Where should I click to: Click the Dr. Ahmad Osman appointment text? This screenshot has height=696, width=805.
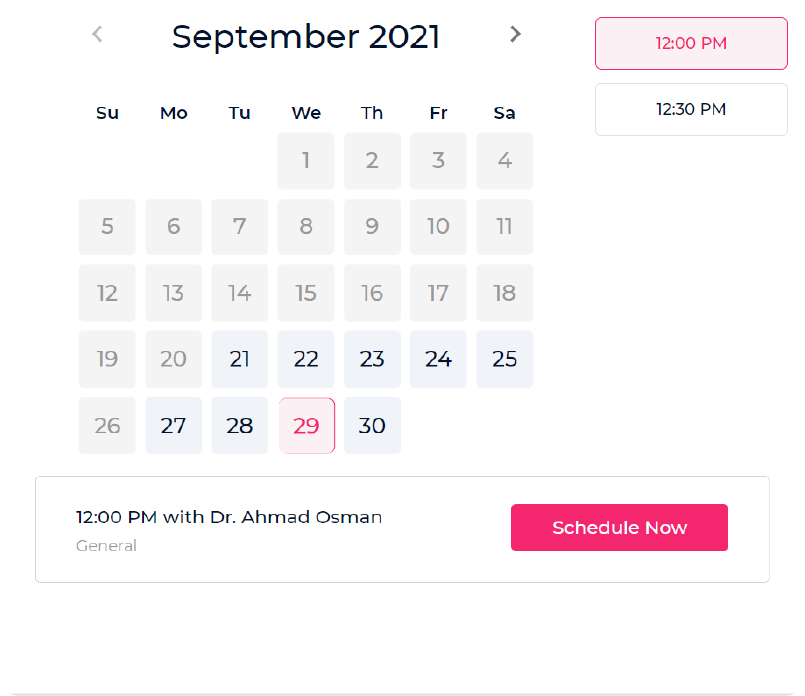click(x=229, y=517)
